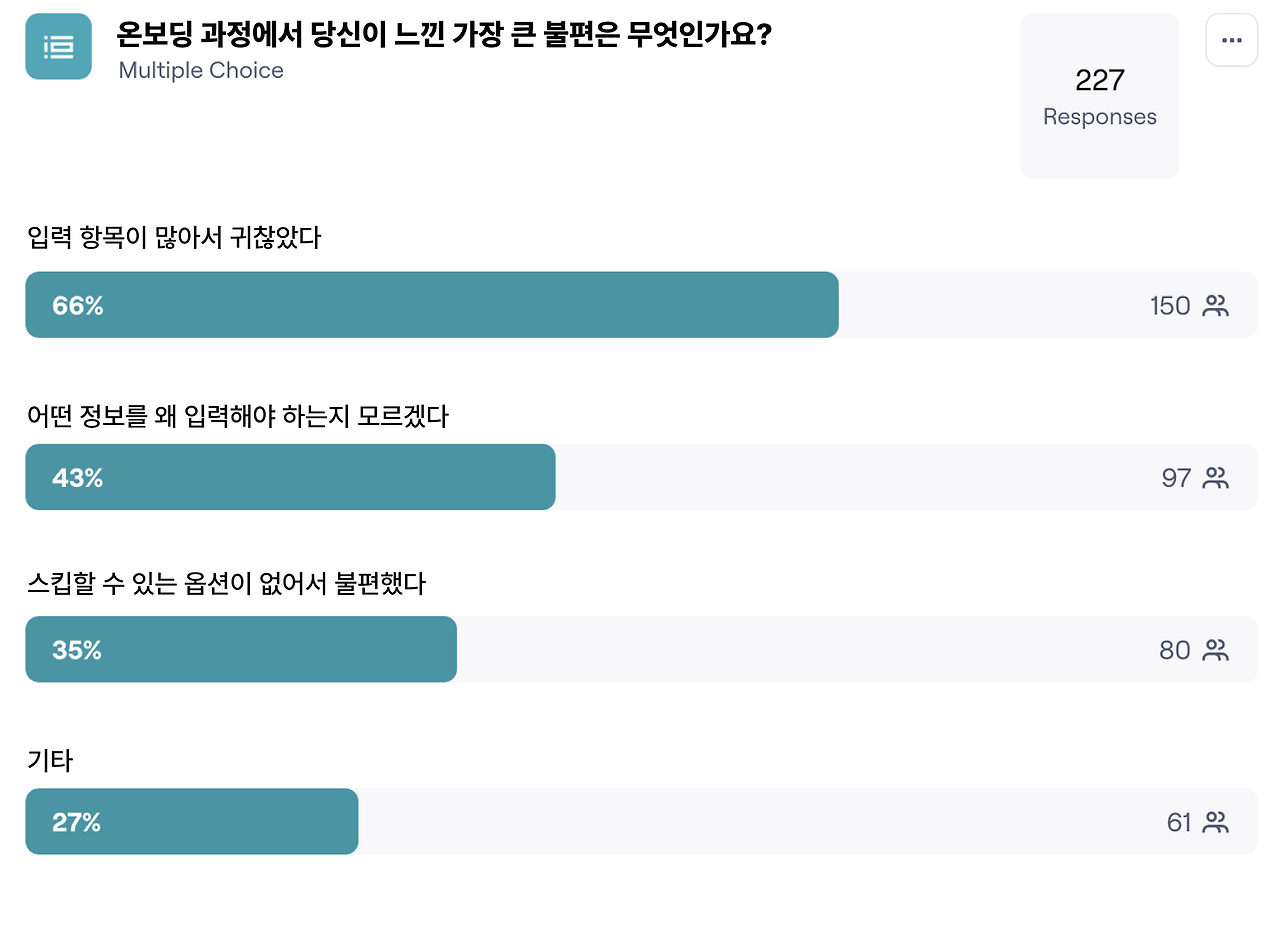Click the 61 respondent count
1280x926 pixels.
pyautogui.click(x=1179, y=823)
